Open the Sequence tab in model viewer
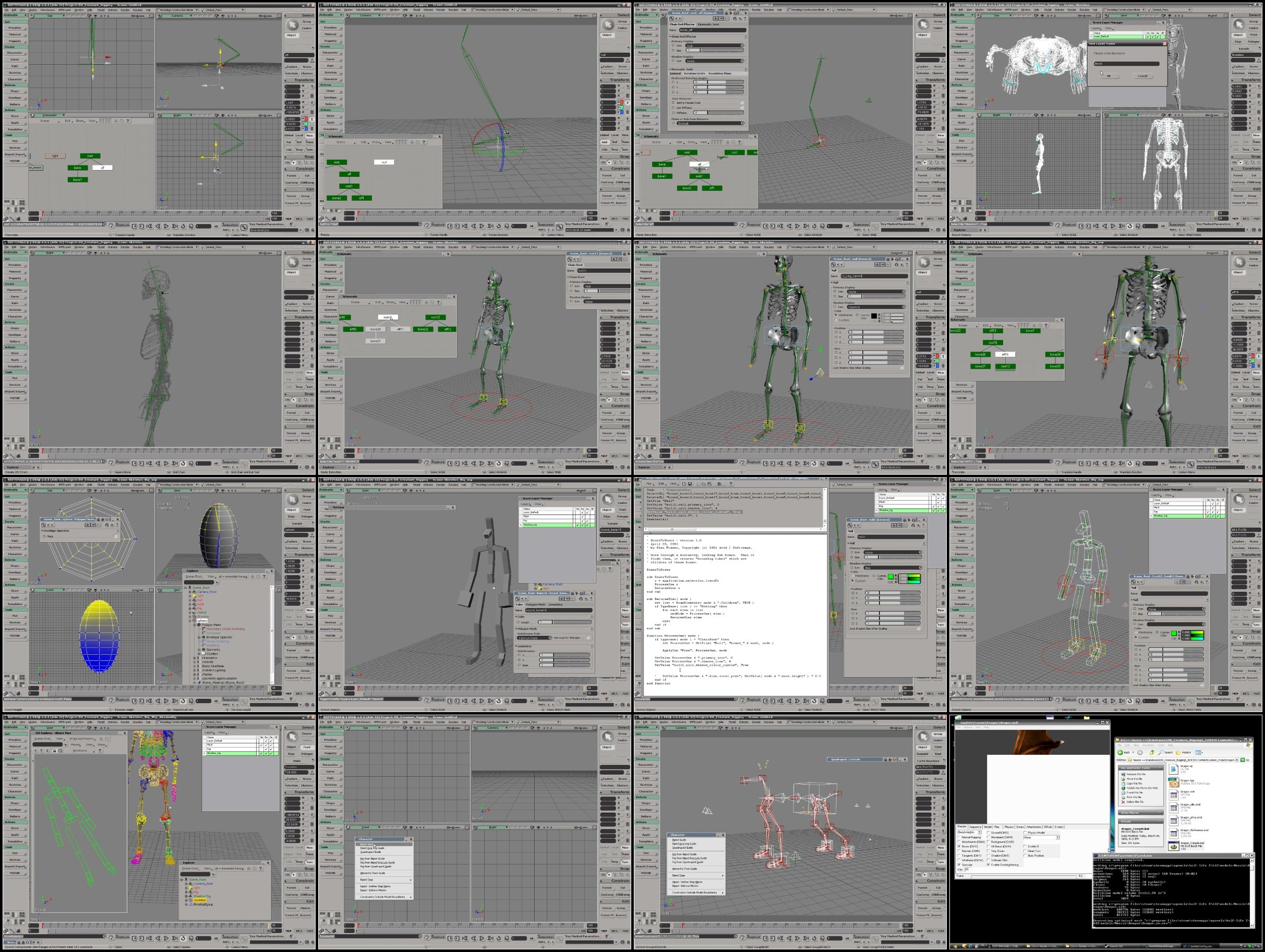This screenshot has width=1265, height=952. pyautogui.click(x=975, y=827)
